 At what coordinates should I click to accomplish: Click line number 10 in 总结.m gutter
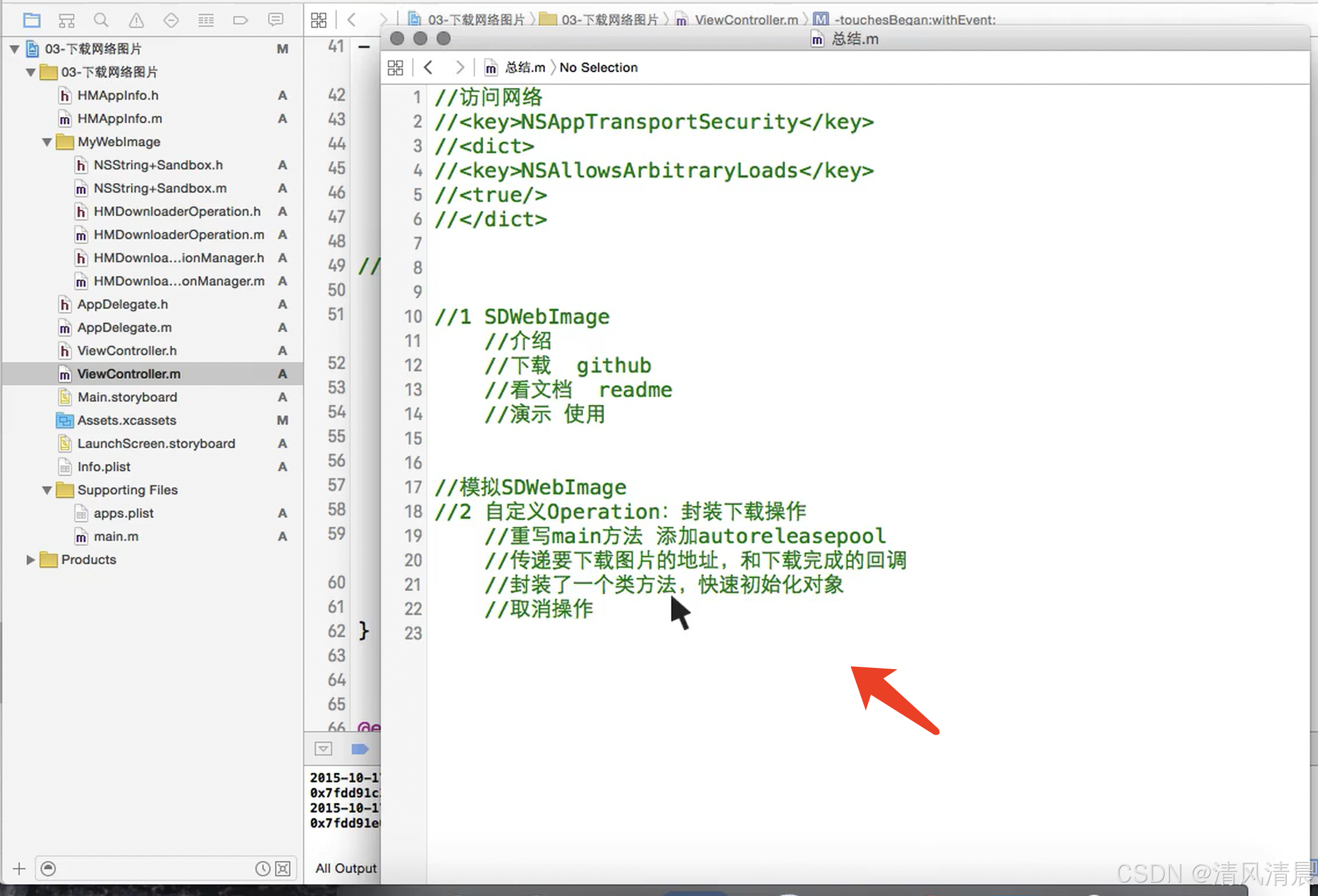[413, 317]
